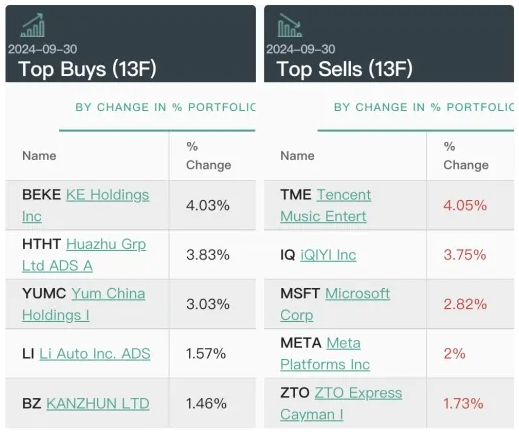This screenshot has width=519, height=435.
Task: Open Tencent Music Entert link
Action: 326,205
